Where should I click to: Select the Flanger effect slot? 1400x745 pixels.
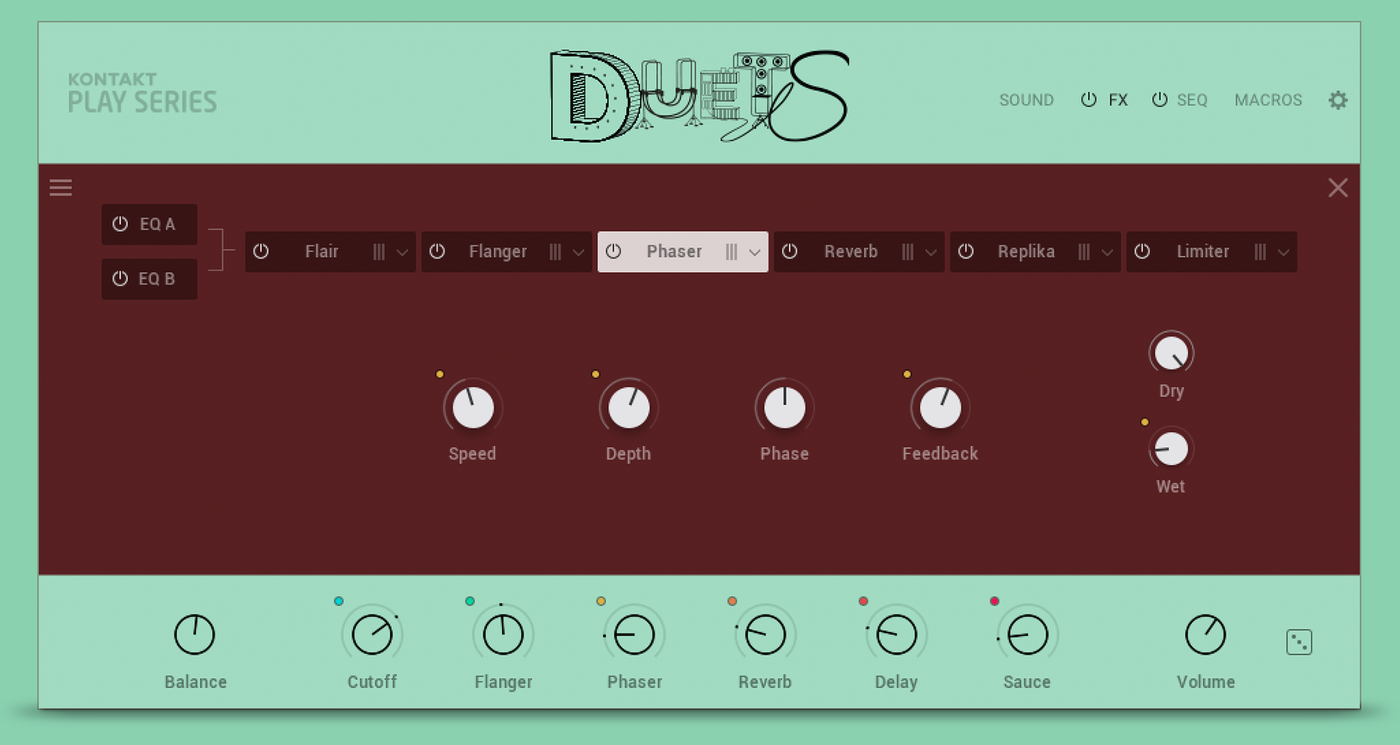click(506, 252)
